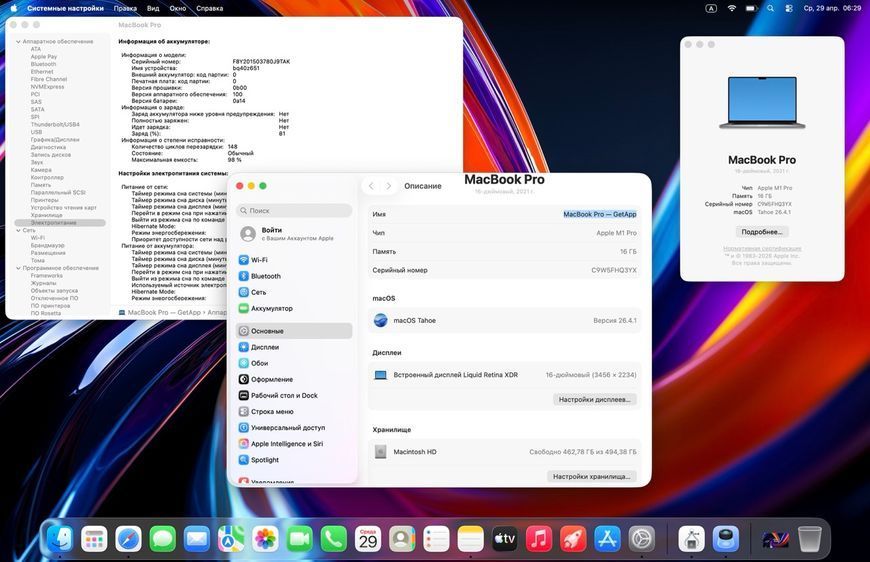The image size is (870, 562).
Task: Open Music app in the Dock
Action: pos(539,538)
